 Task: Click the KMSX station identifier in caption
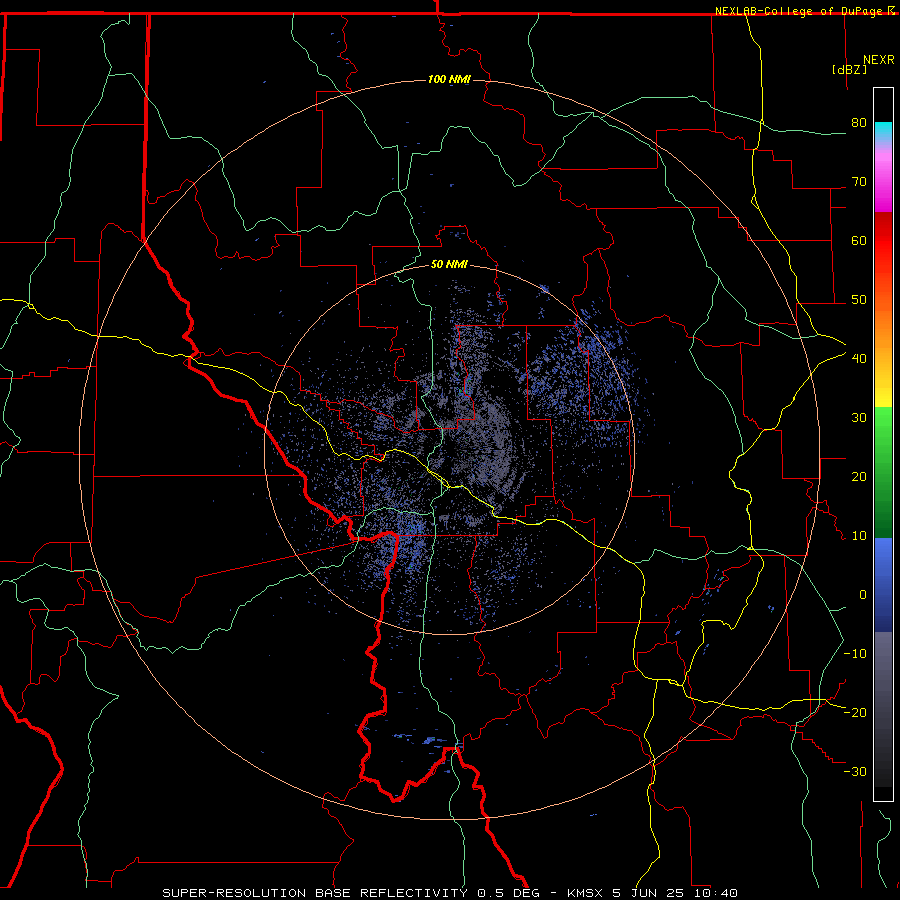[584, 893]
